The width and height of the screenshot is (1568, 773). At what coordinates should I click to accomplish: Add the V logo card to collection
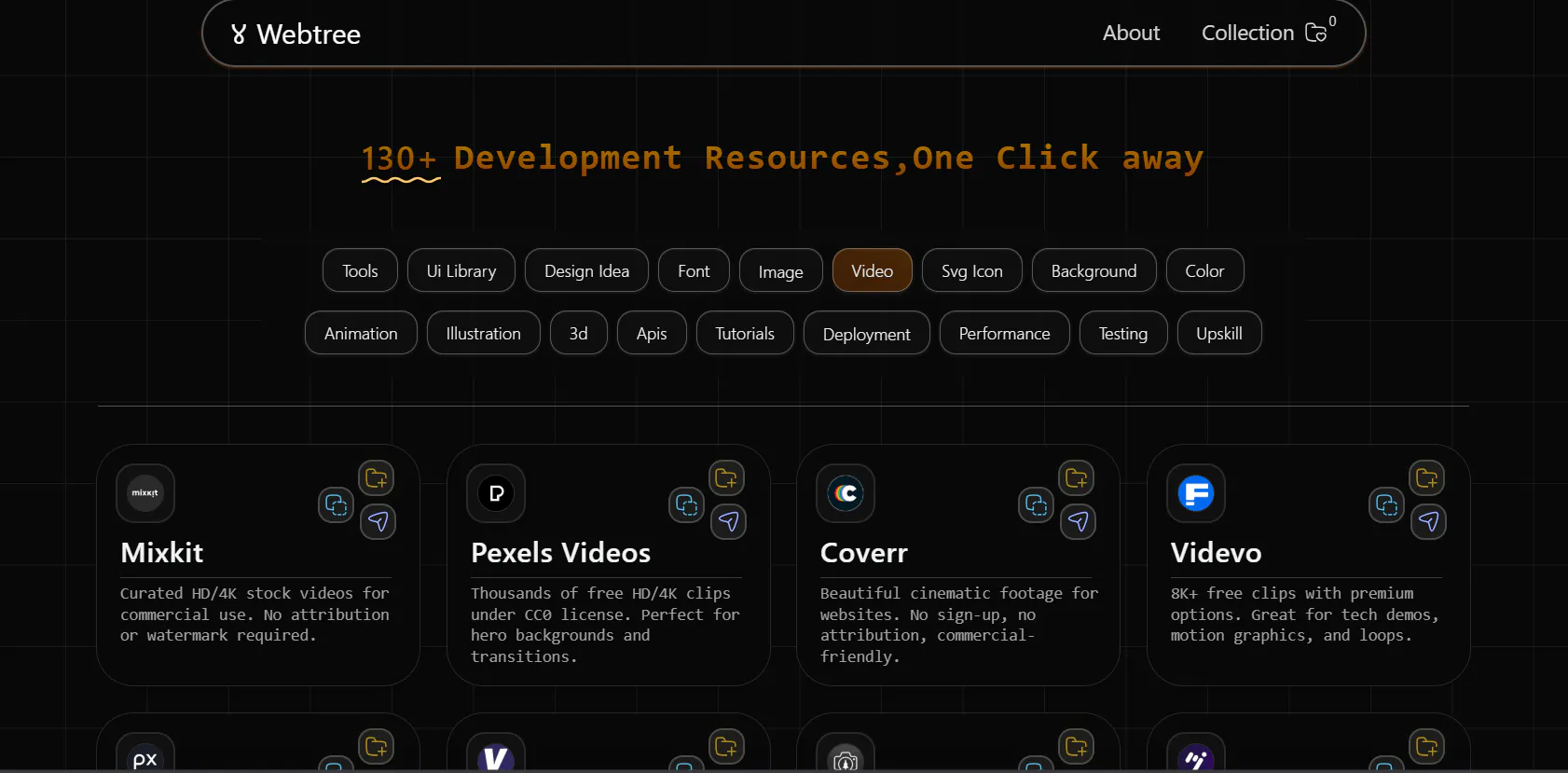coord(726,747)
